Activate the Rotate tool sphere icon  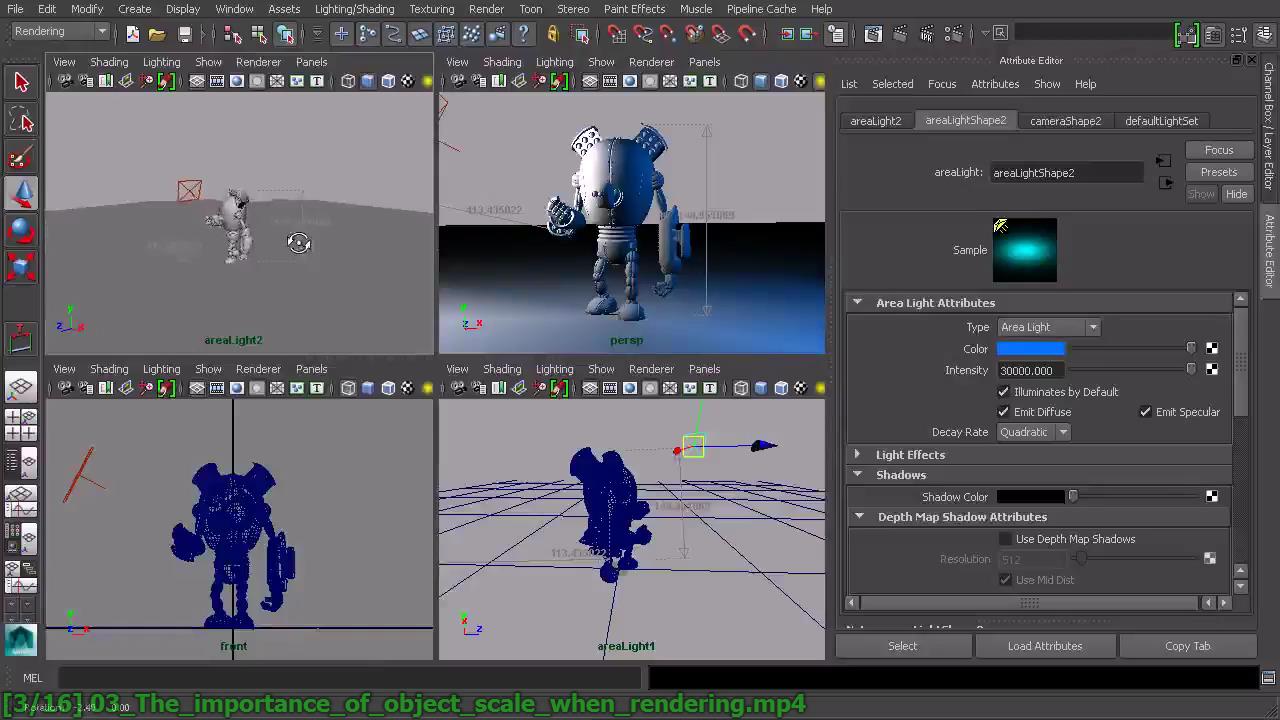point(21,231)
